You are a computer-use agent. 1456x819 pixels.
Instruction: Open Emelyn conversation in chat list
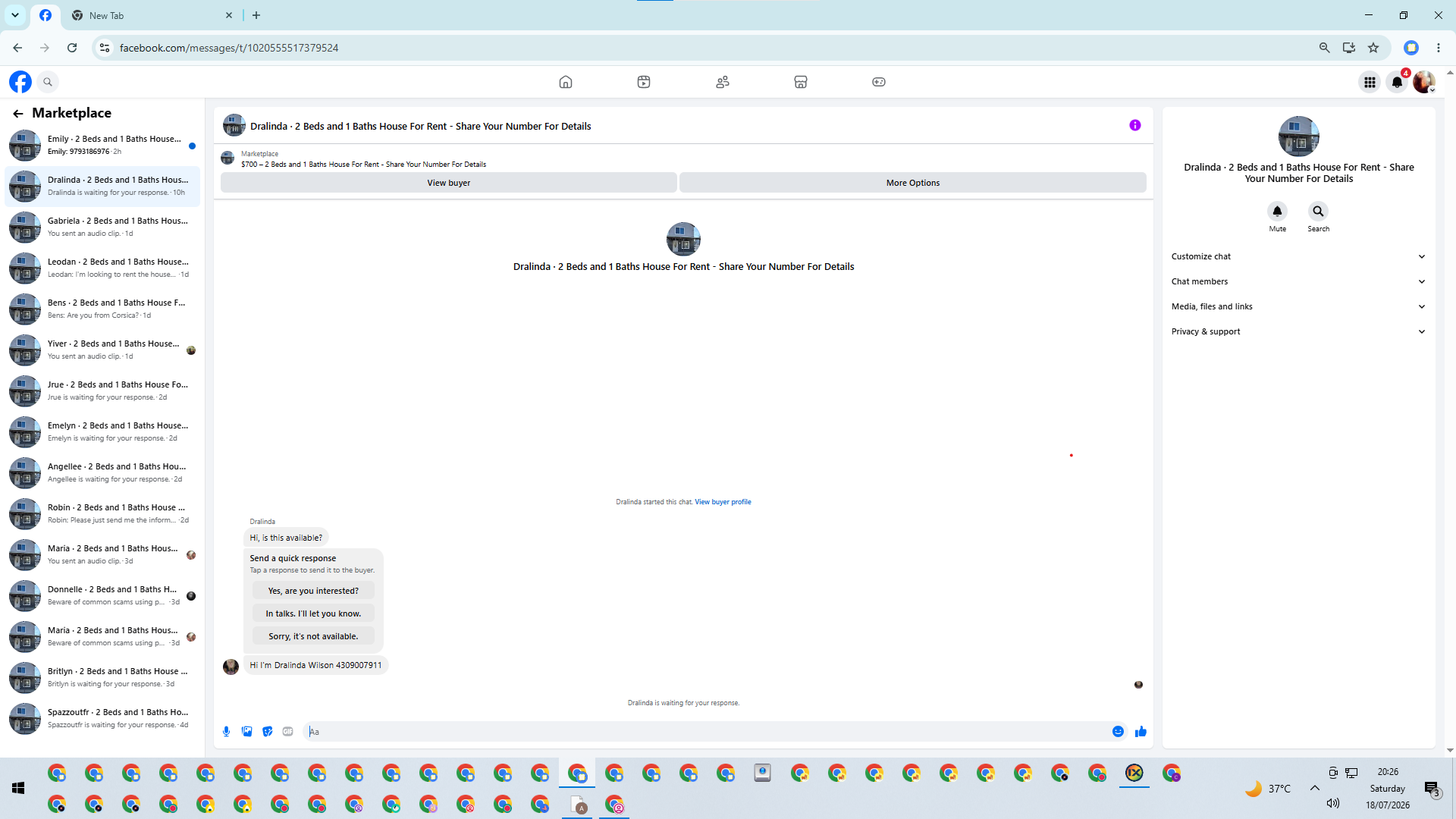coord(102,432)
